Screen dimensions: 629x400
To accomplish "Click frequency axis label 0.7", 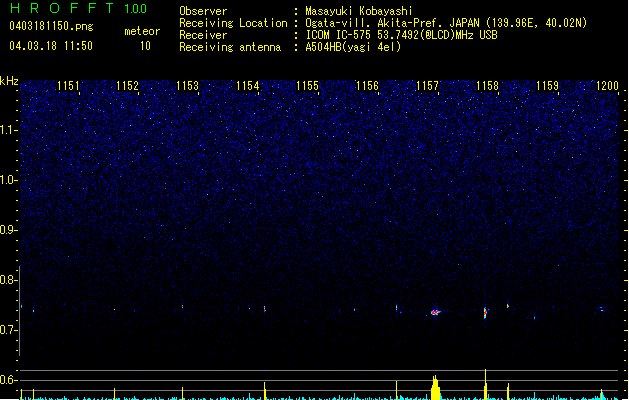I will 9,330.
